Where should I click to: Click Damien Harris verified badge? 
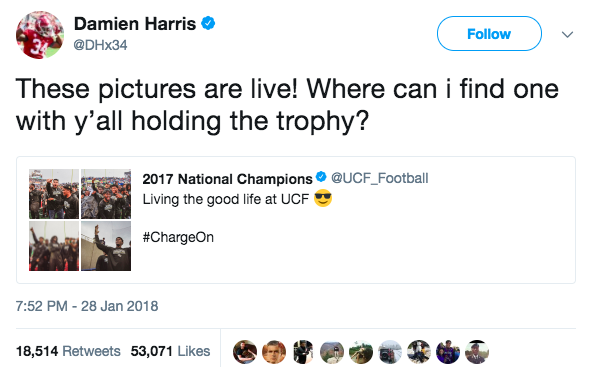(x=208, y=23)
